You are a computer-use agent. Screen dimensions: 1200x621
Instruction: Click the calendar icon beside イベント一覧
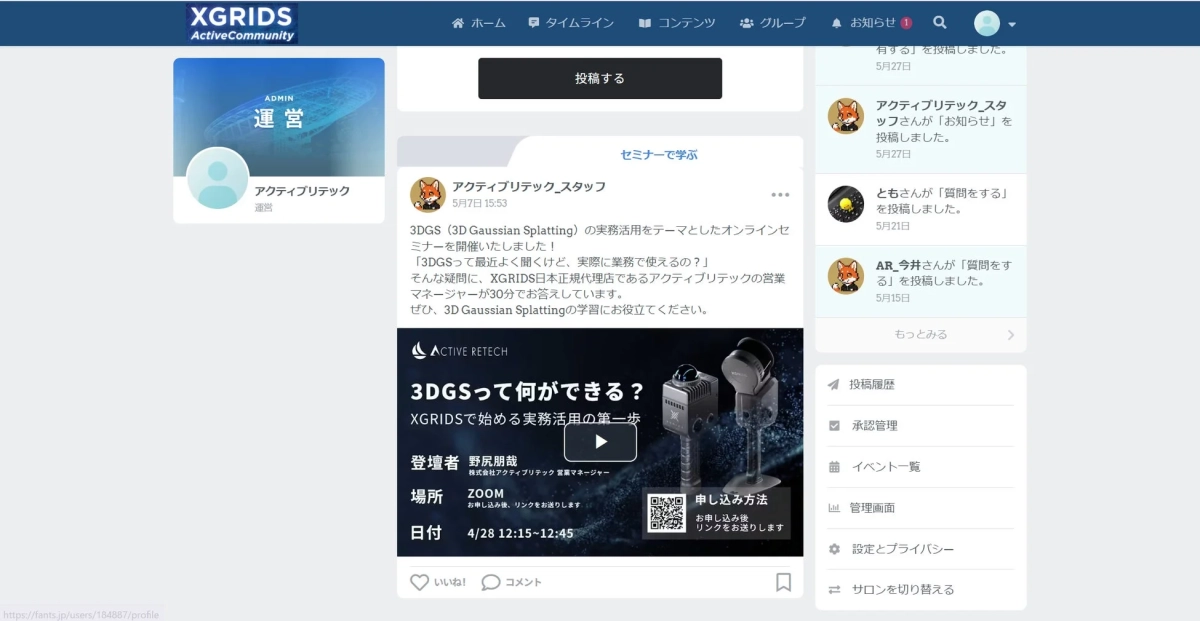(x=834, y=467)
